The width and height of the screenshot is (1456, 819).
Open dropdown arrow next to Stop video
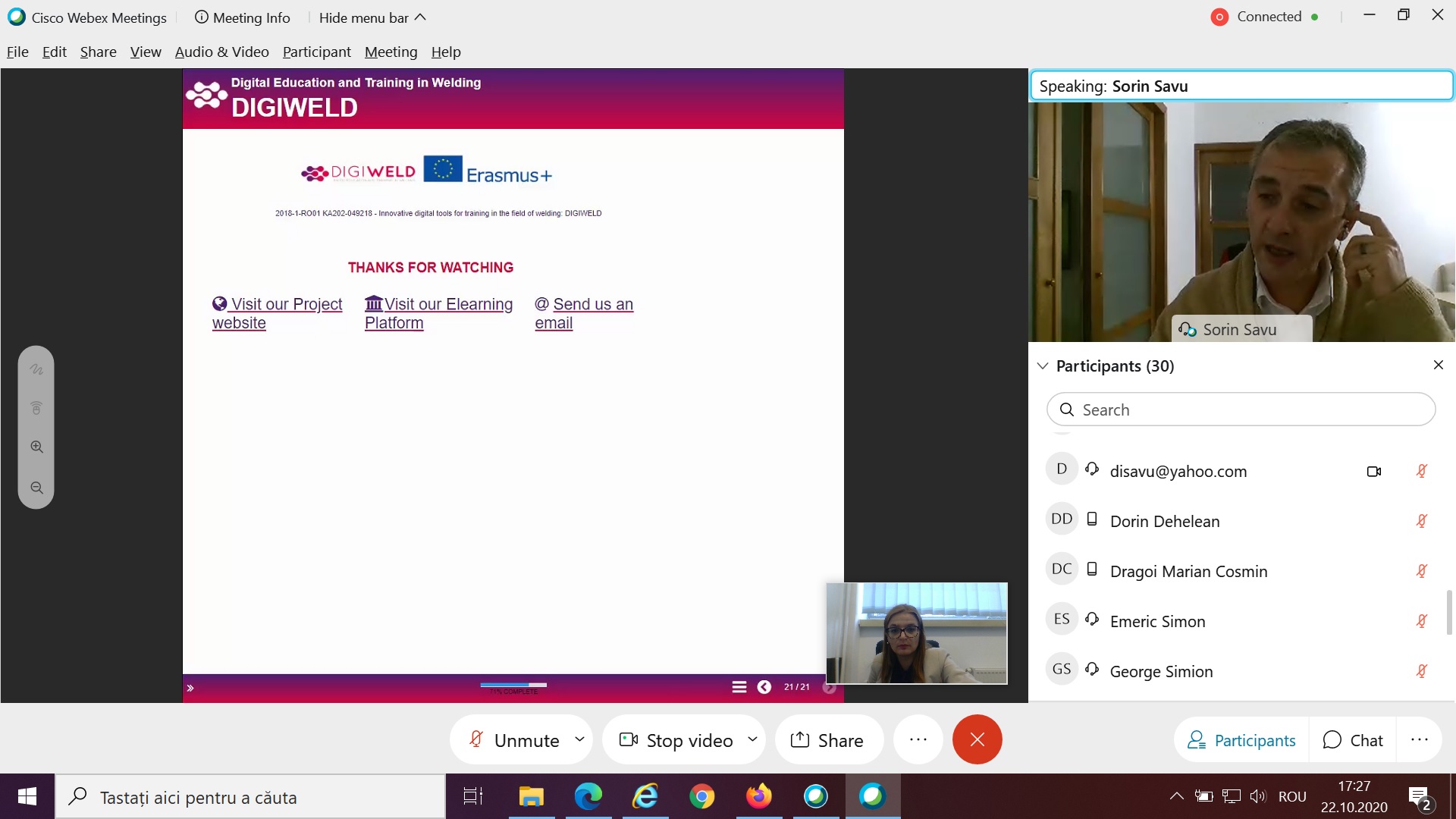pyautogui.click(x=752, y=739)
